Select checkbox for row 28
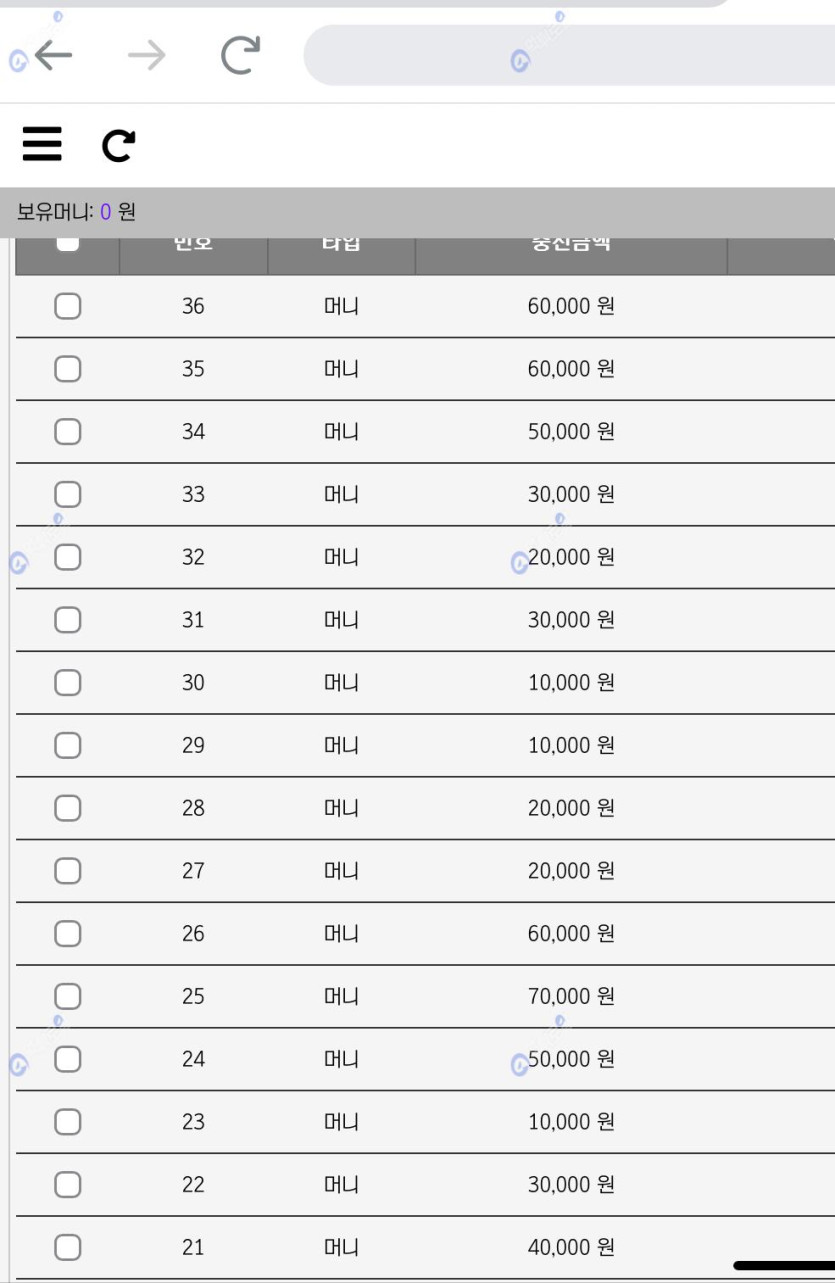 point(67,808)
